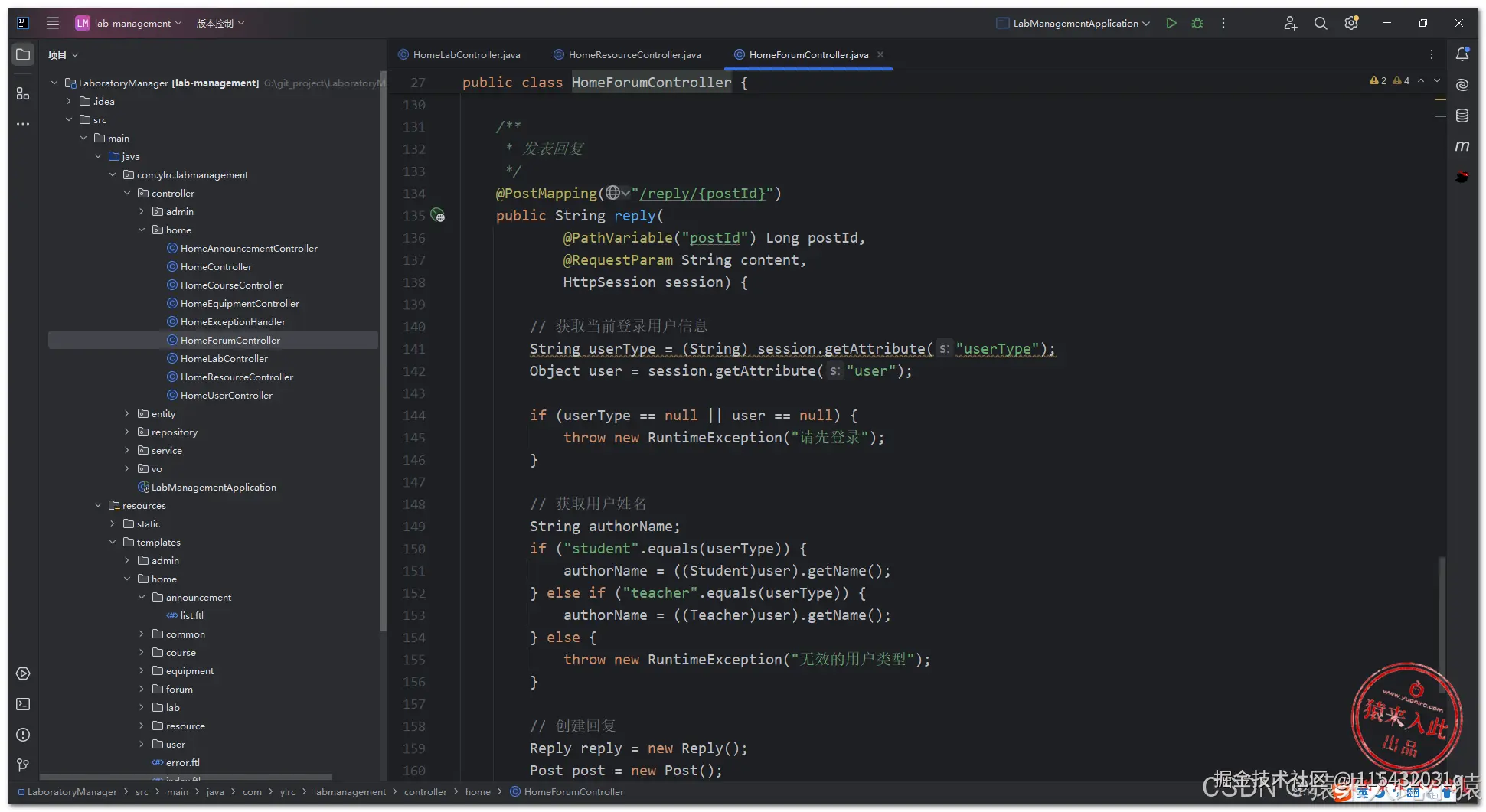This screenshot has width=1486, height=812.
Task: Start debugging with the bug icon
Action: [1197, 23]
